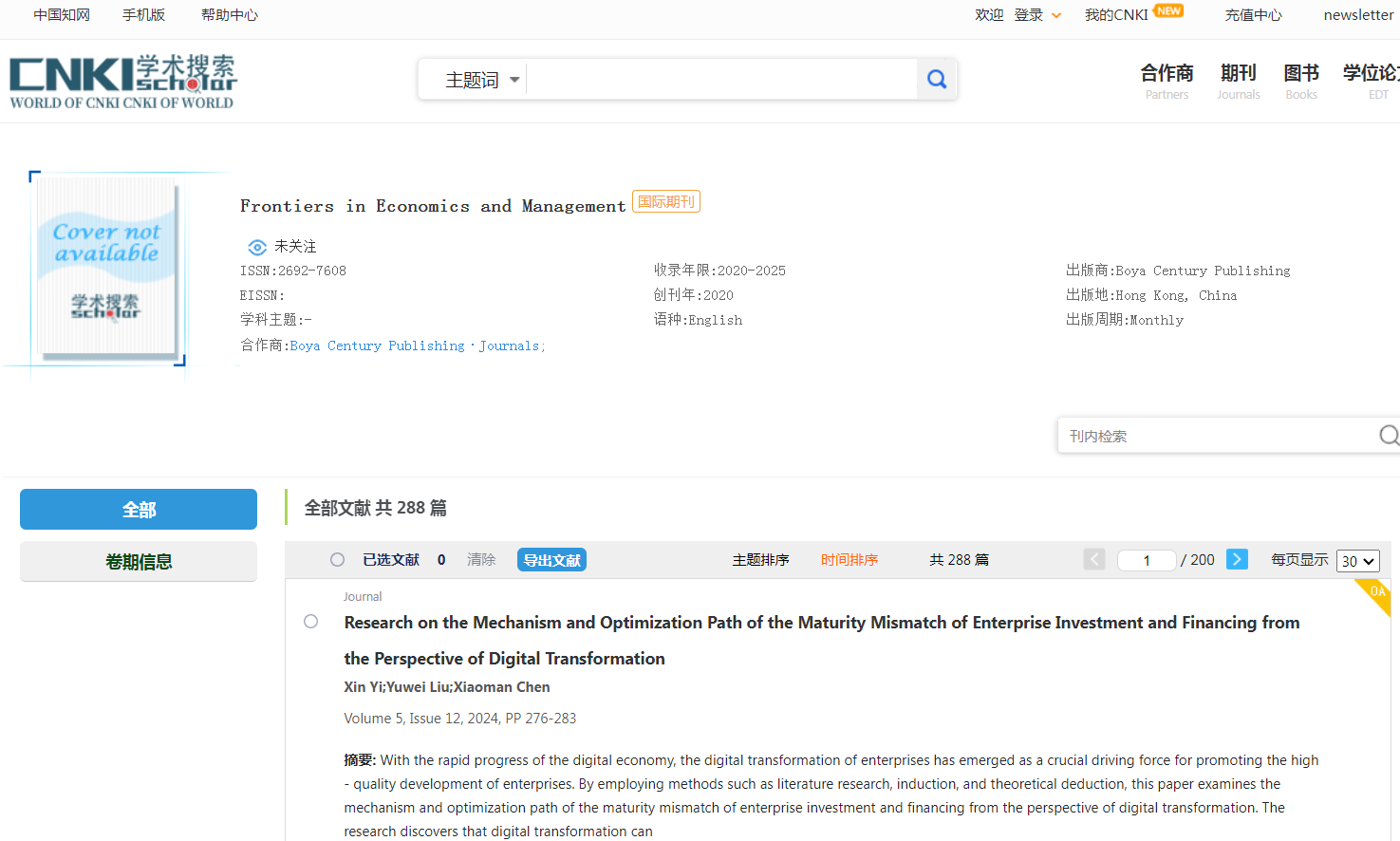The height and width of the screenshot is (841, 1400).
Task: Select the 全部 tab
Action: point(139,510)
